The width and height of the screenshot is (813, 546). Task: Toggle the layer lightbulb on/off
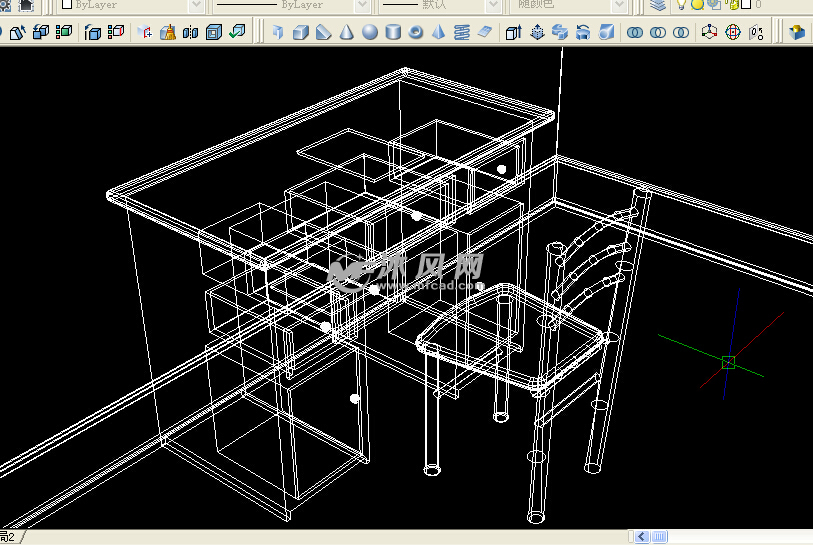pyautogui.click(x=682, y=5)
